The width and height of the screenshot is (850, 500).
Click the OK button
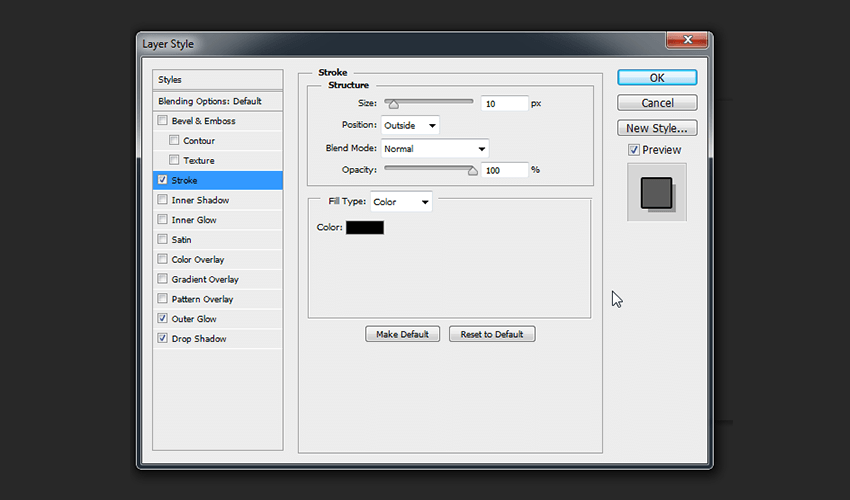tap(657, 78)
